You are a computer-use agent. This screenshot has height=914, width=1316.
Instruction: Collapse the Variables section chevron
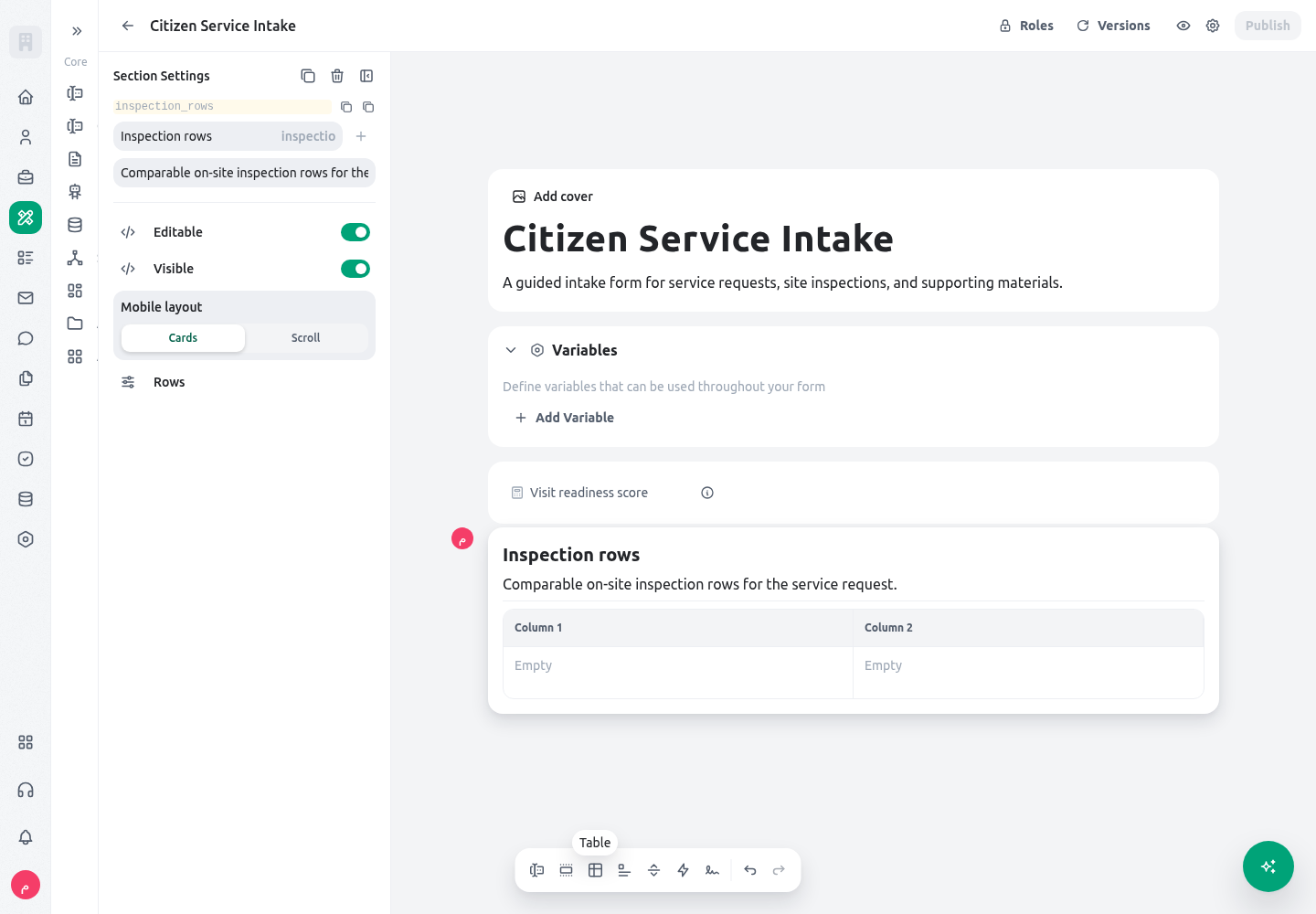coord(511,350)
